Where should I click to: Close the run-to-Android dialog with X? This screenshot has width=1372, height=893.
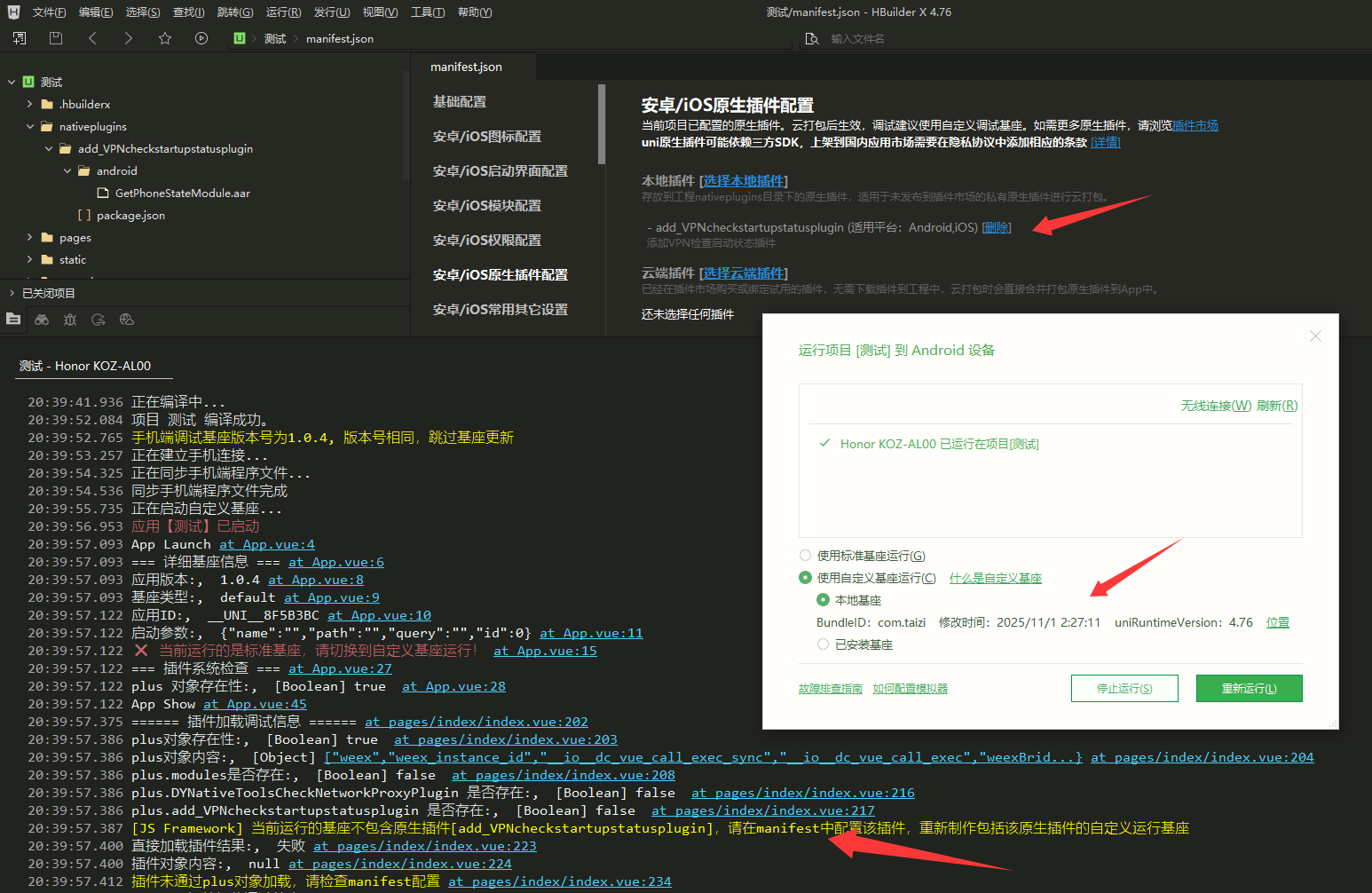click(1315, 336)
